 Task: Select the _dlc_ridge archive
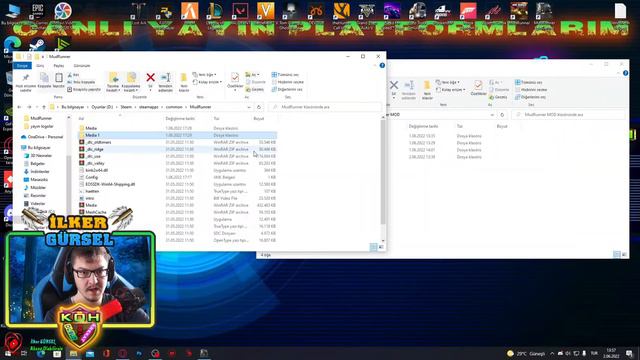178,149
